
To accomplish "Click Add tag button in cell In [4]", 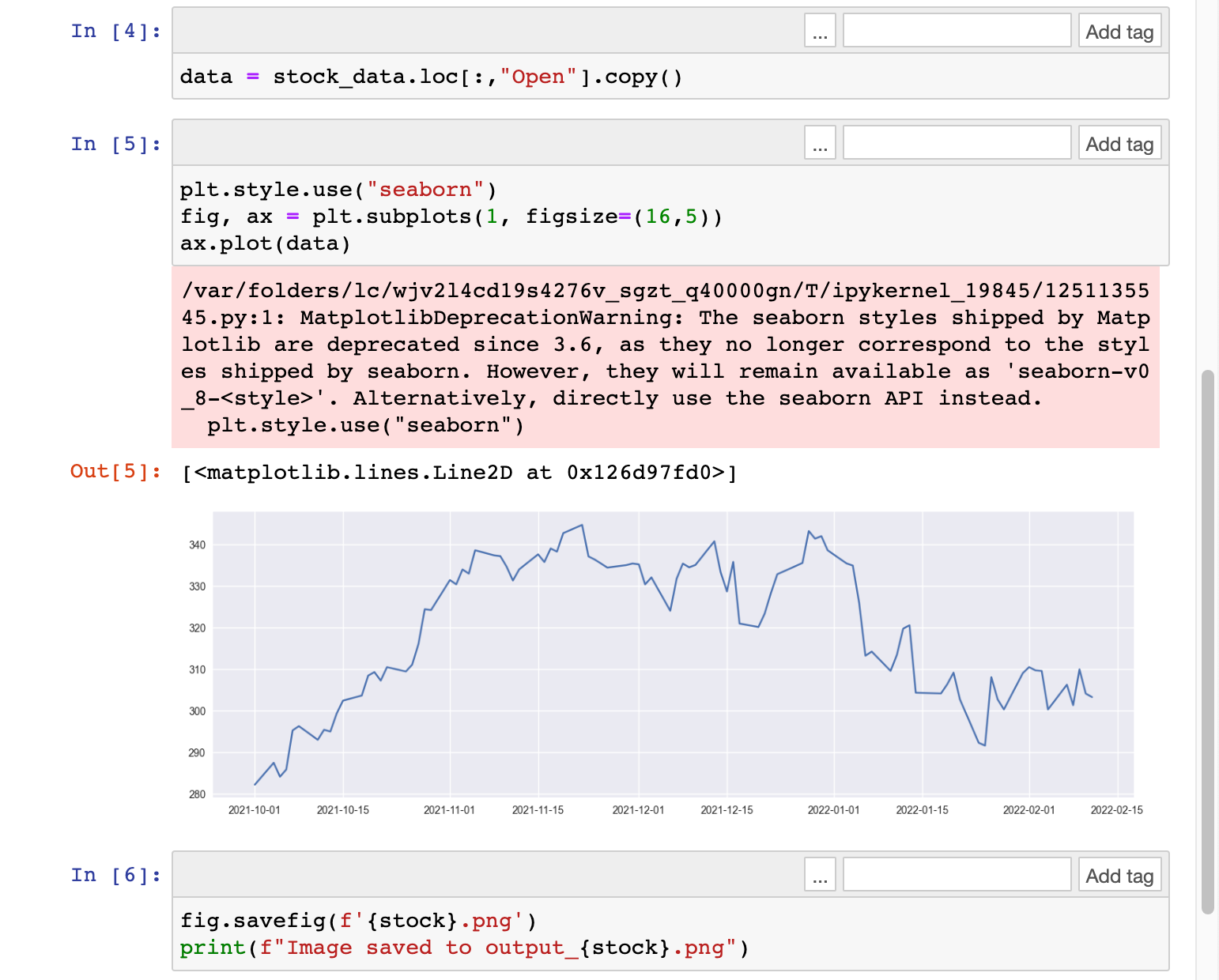I will point(1119,31).
